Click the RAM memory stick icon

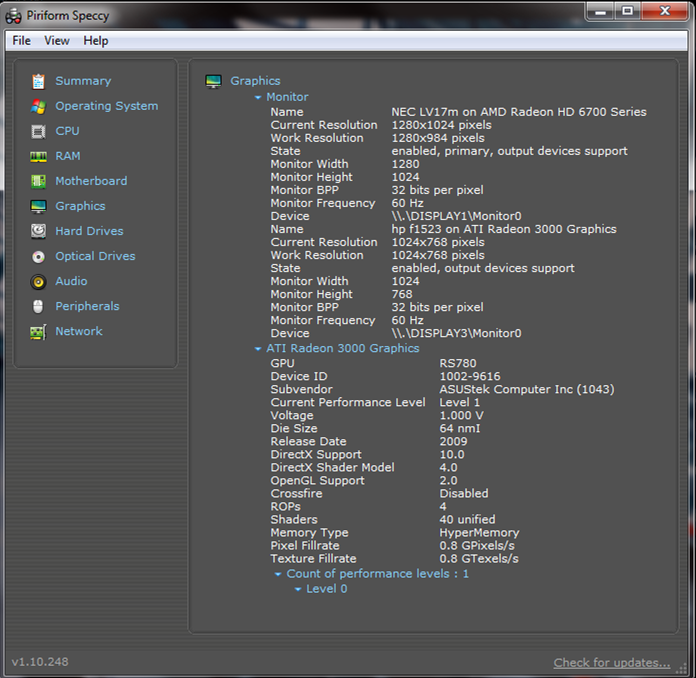point(39,156)
